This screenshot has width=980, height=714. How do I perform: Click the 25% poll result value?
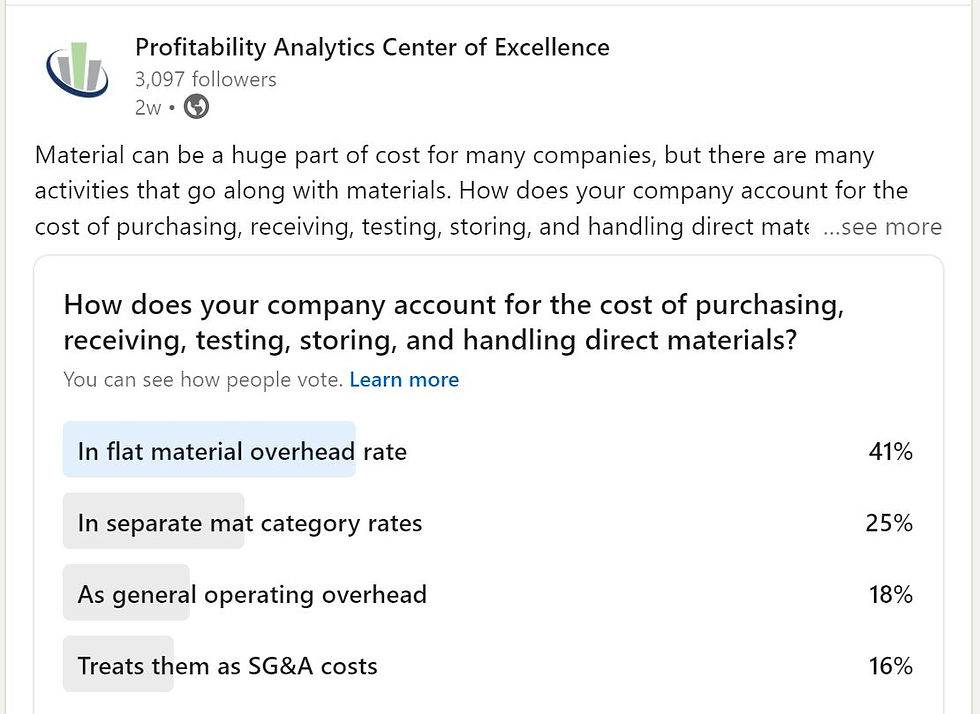[890, 523]
